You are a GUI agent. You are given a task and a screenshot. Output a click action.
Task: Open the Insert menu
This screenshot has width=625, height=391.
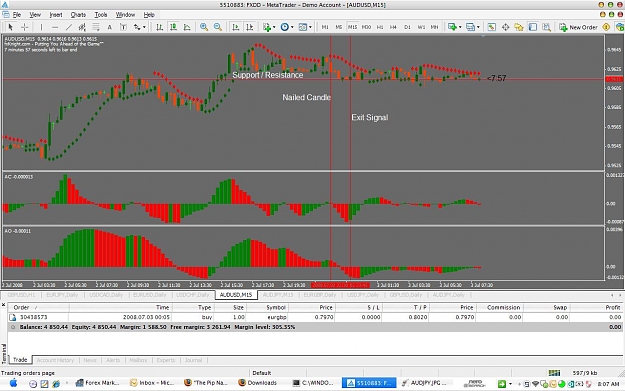tap(56, 15)
